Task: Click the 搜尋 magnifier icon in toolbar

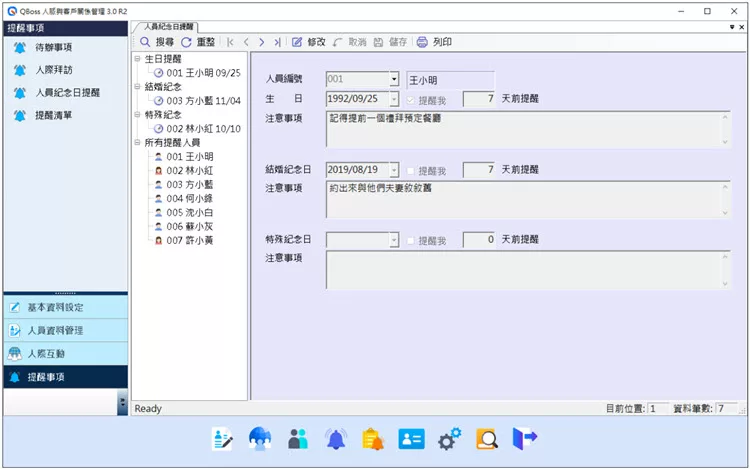Action: point(145,43)
